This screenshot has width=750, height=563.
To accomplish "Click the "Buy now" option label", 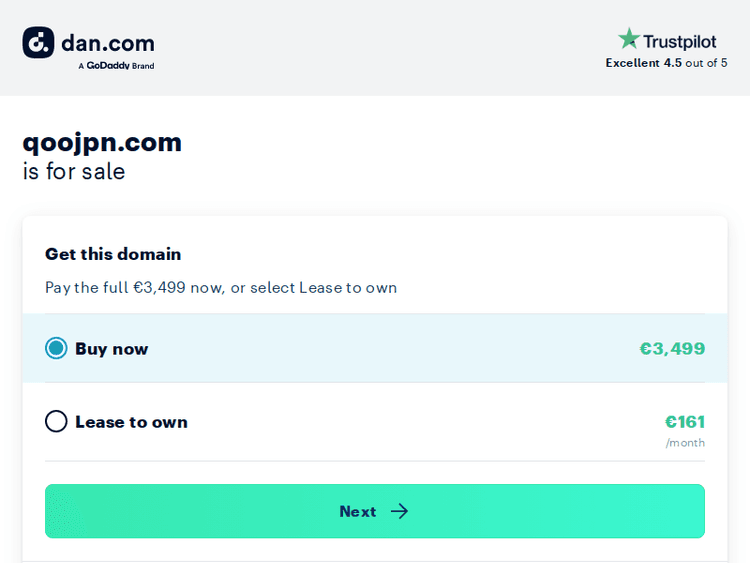I will click(x=111, y=349).
